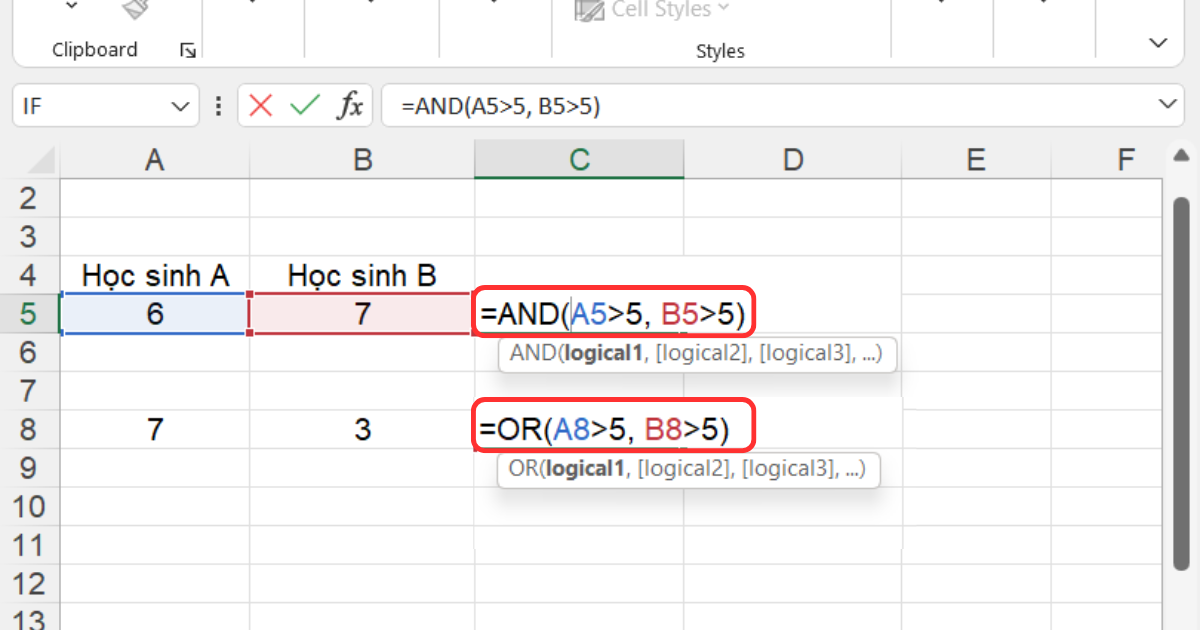Viewport: 1200px width, 630px height.
Task: Open the Name Box dropdown arrow
Action: (180, 106)
